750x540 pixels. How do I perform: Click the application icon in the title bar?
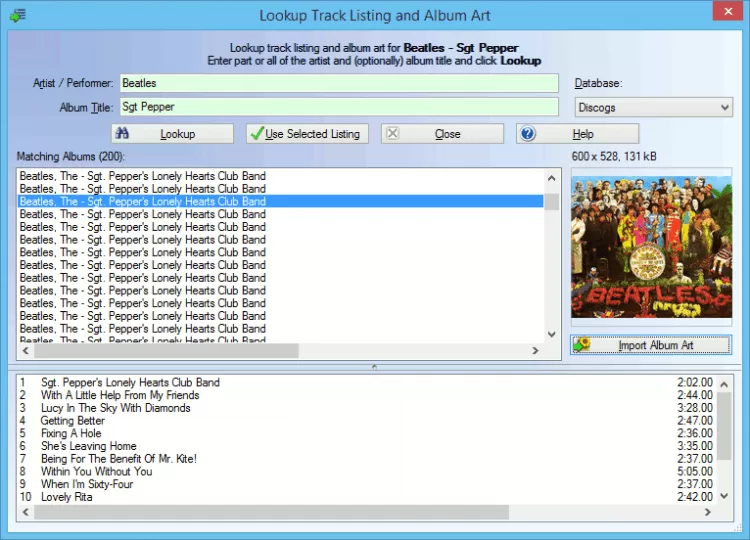pyautogui.click(x=18, y=15)
